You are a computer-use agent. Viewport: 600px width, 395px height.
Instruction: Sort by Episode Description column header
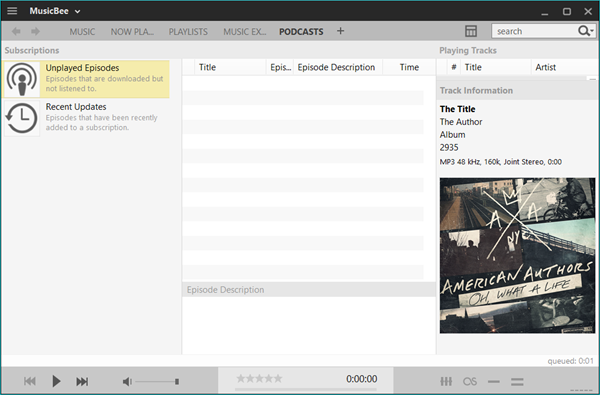pyautogui.click(x=338, y=67)
